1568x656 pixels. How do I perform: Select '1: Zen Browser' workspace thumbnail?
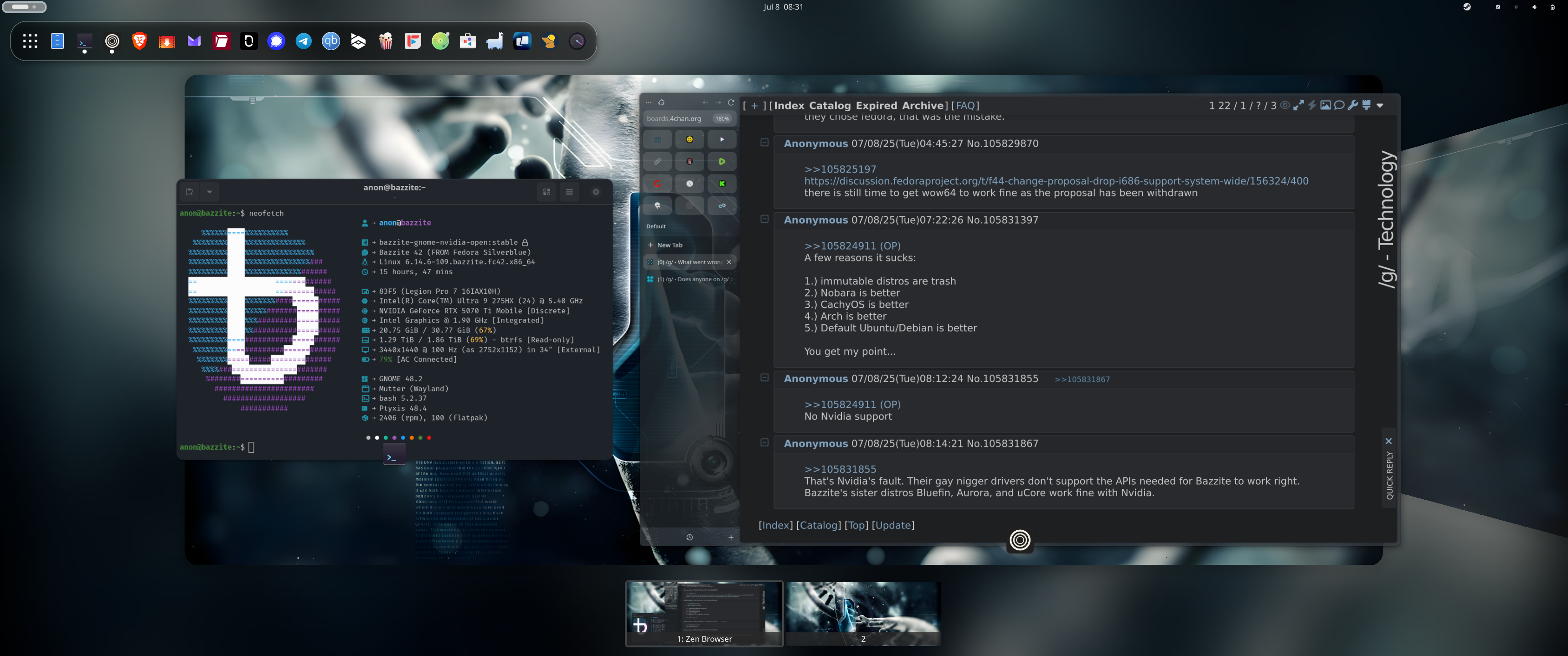(x=704, y=614)
